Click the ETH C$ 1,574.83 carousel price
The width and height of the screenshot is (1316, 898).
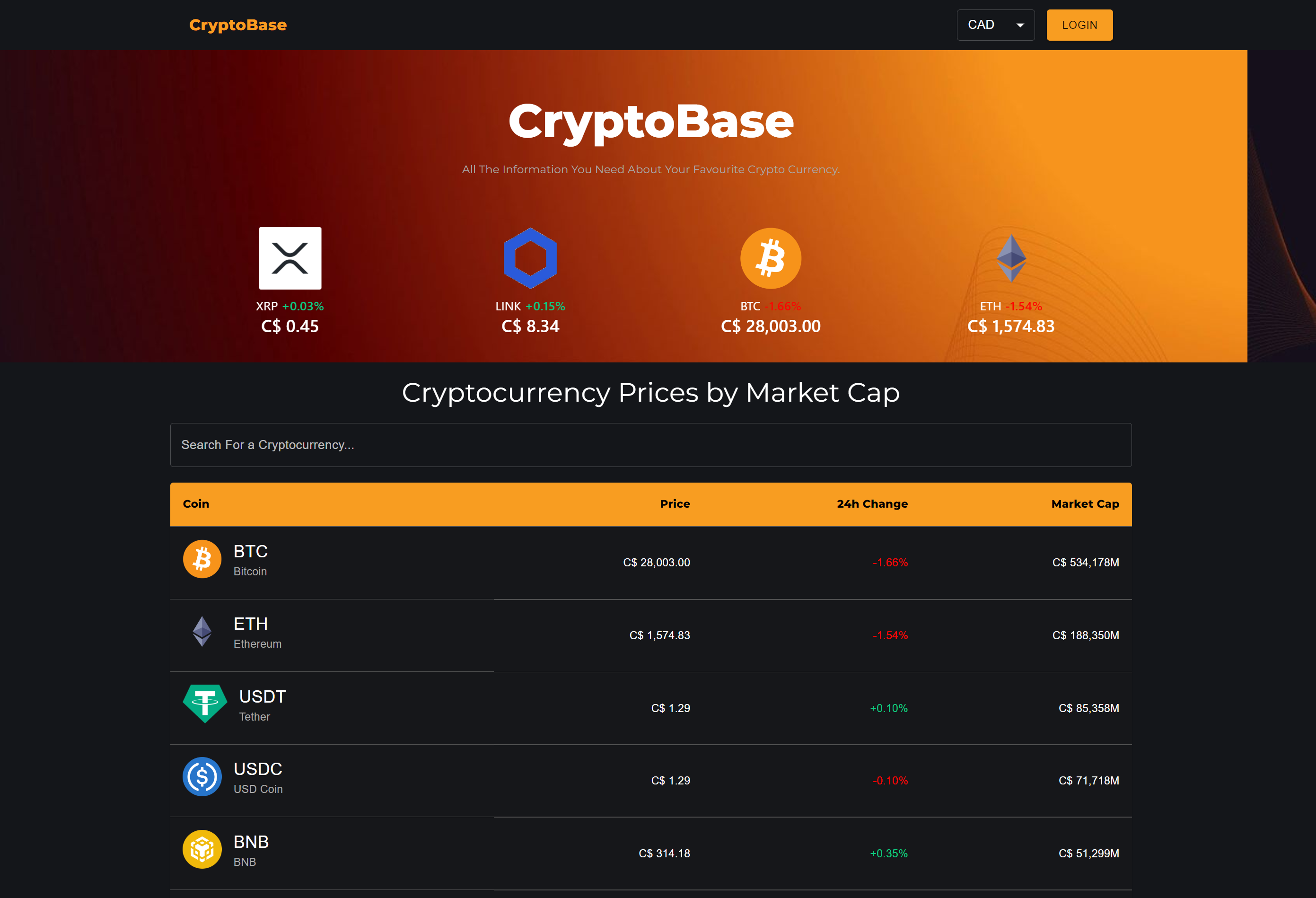1011,326
